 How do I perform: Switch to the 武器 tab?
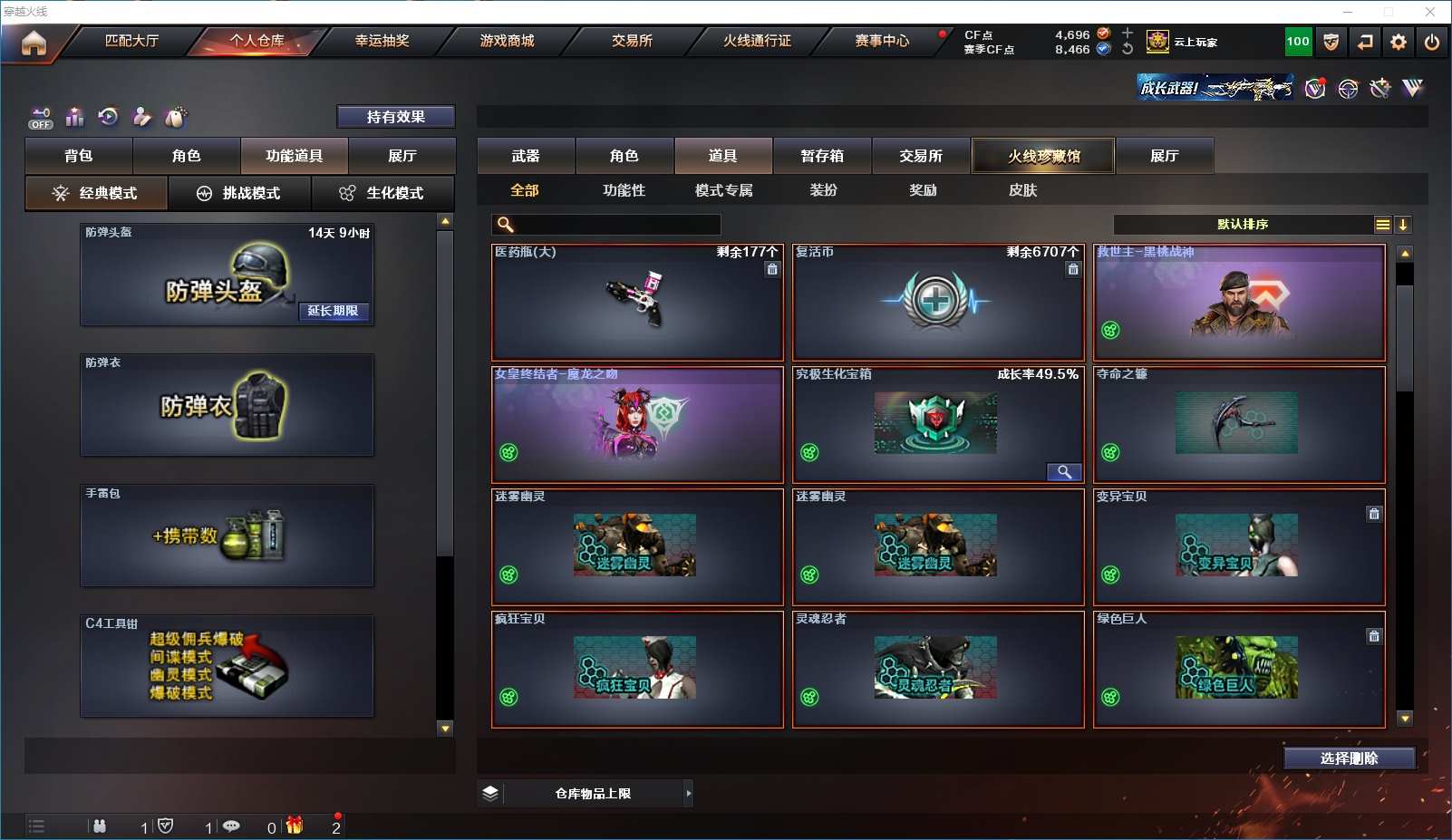point(526,156)
